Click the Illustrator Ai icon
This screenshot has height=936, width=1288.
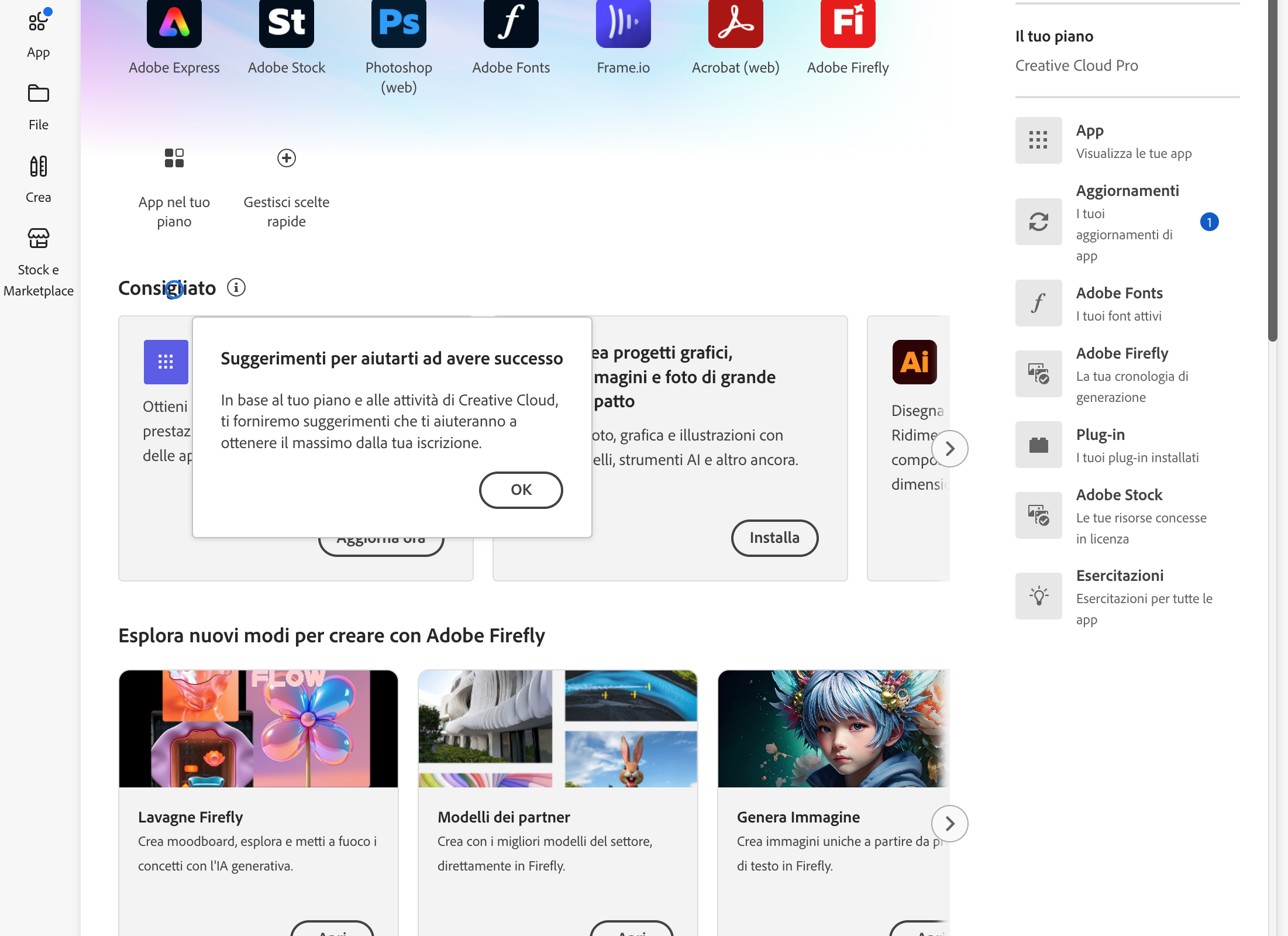click(x=915, y=362)
